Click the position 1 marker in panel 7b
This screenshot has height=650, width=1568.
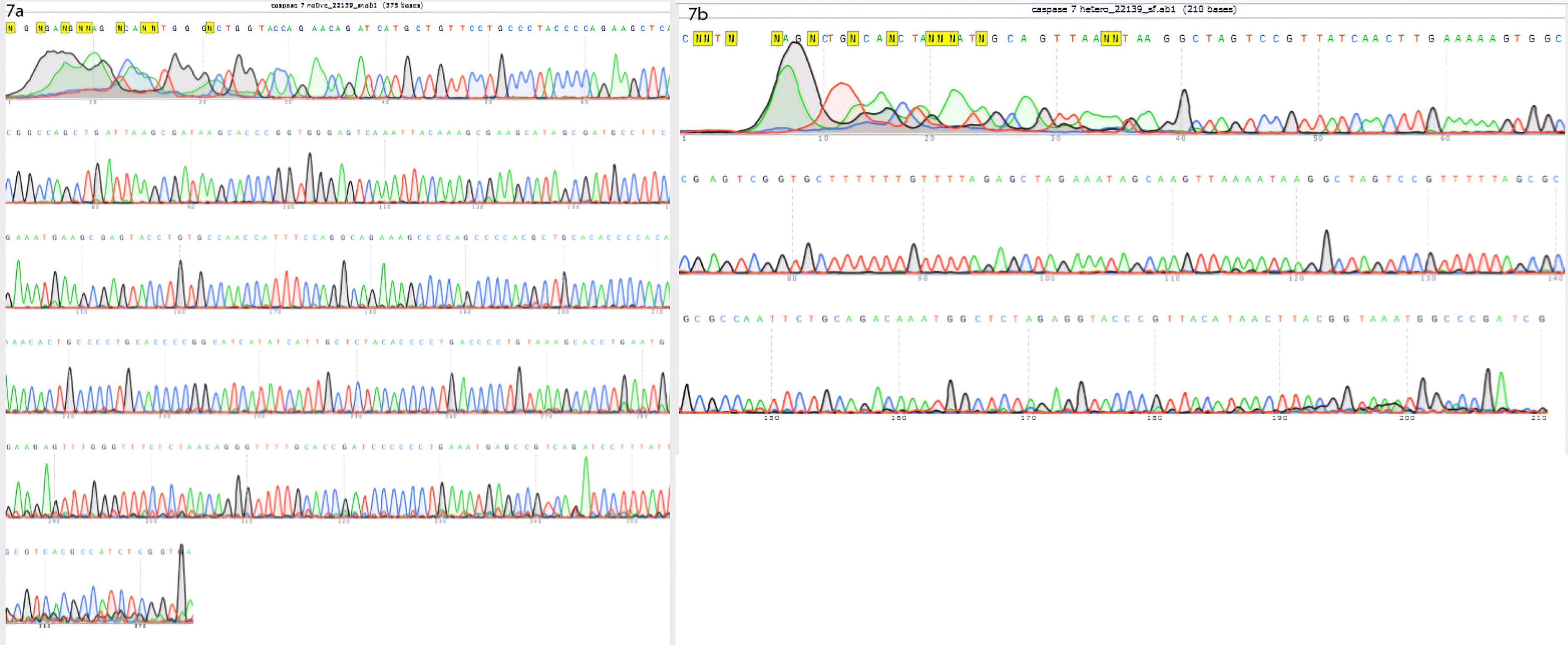click(684, 139)
